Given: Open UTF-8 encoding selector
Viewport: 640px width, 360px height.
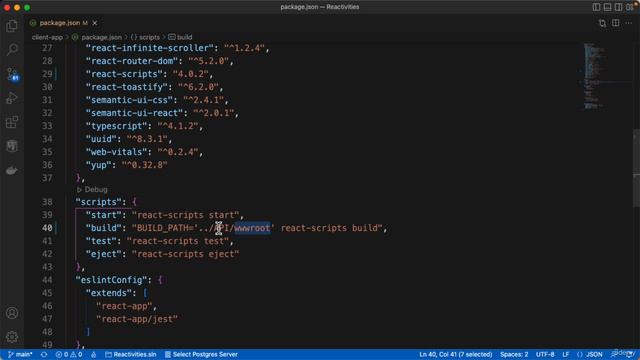Looking at the screenshot, I should tap(545, 354).
